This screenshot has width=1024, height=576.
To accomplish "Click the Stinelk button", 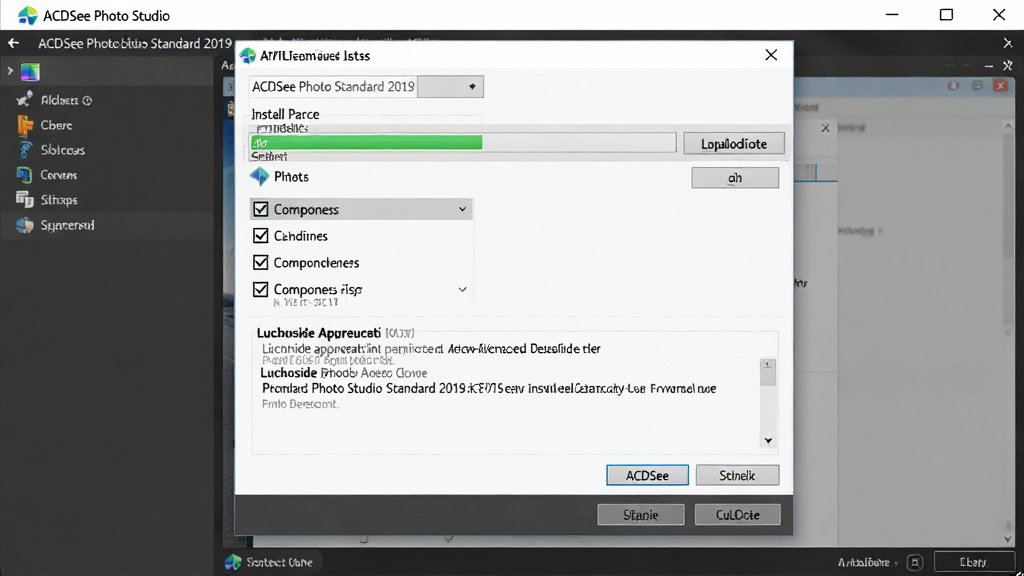I will 737,475.
